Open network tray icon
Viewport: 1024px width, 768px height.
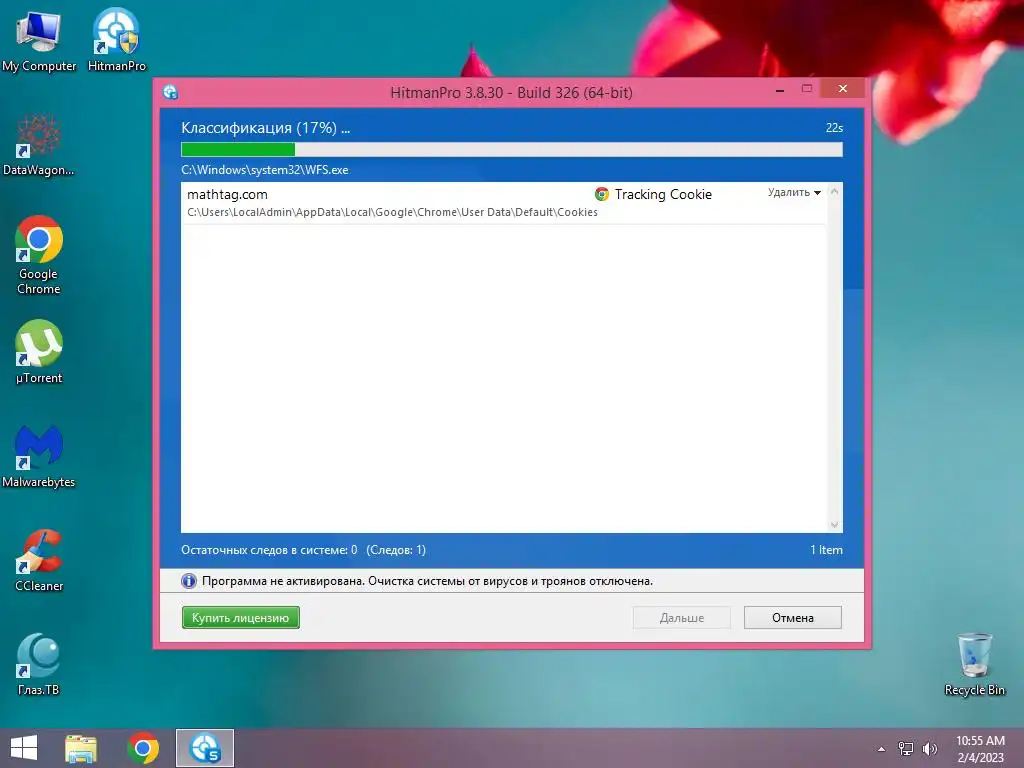[x=906, y=748]
